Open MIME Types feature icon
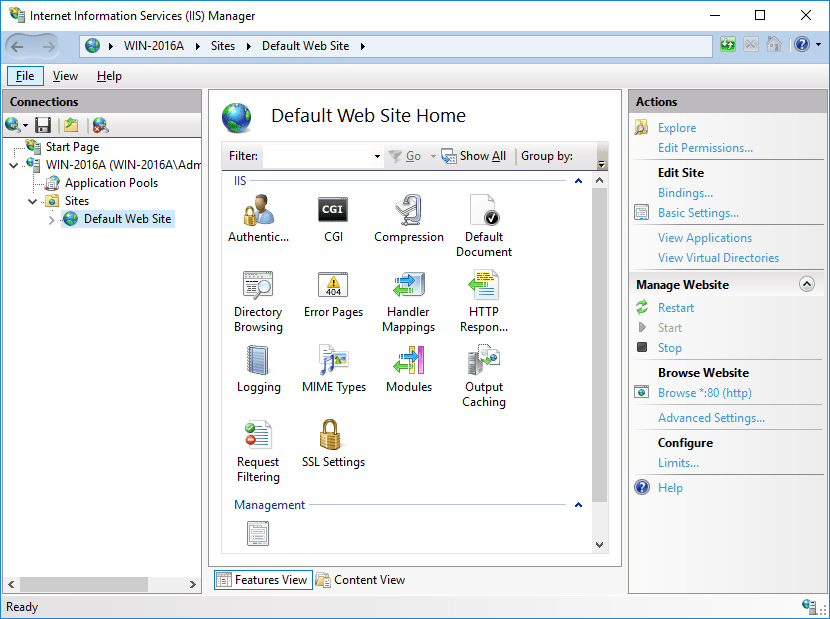The width and height of the screenshot is (830, 619). pyautogui.click(x=333, y=361)
